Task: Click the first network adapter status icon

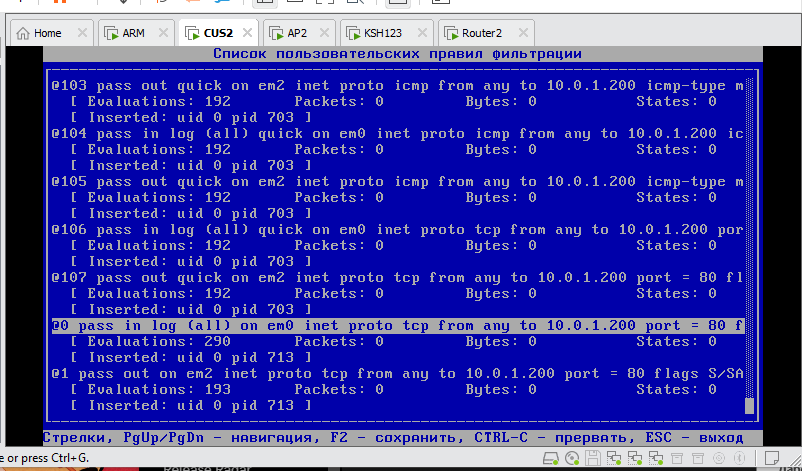Action: pyautogui.click(x=614, y=458)
